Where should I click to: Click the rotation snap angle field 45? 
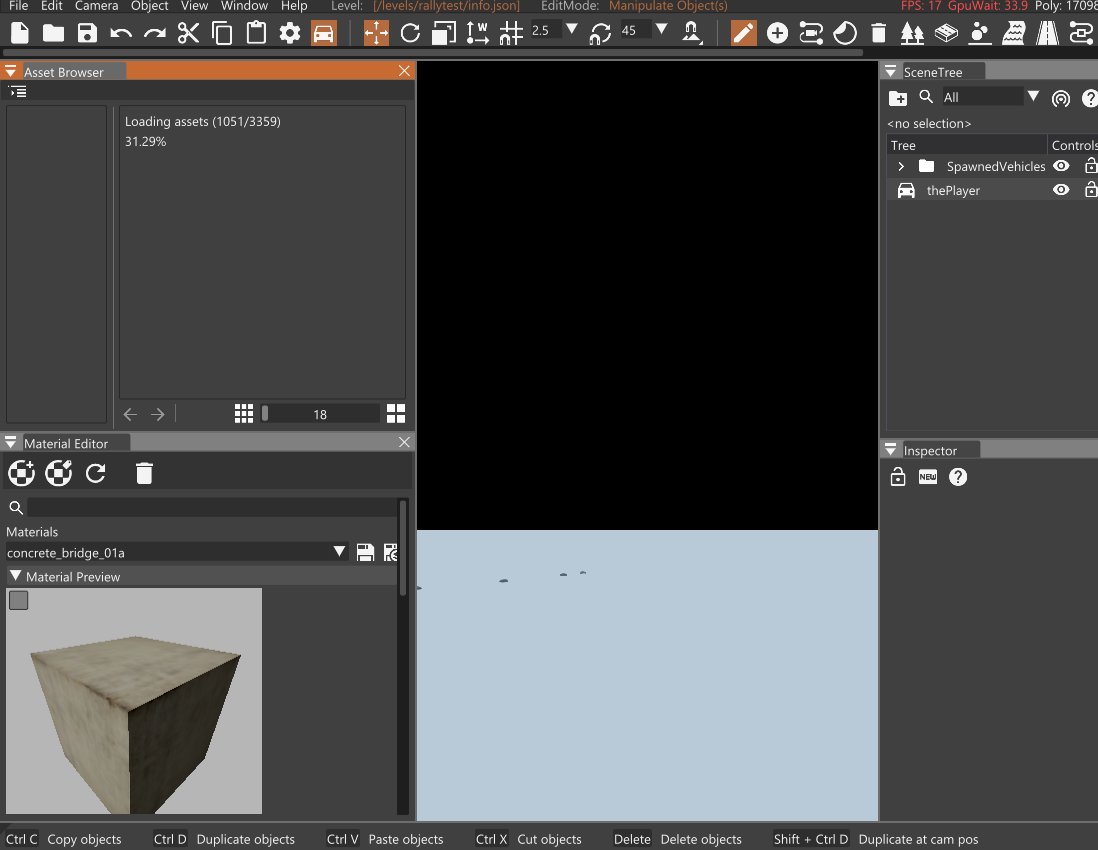tap(635, 30)
